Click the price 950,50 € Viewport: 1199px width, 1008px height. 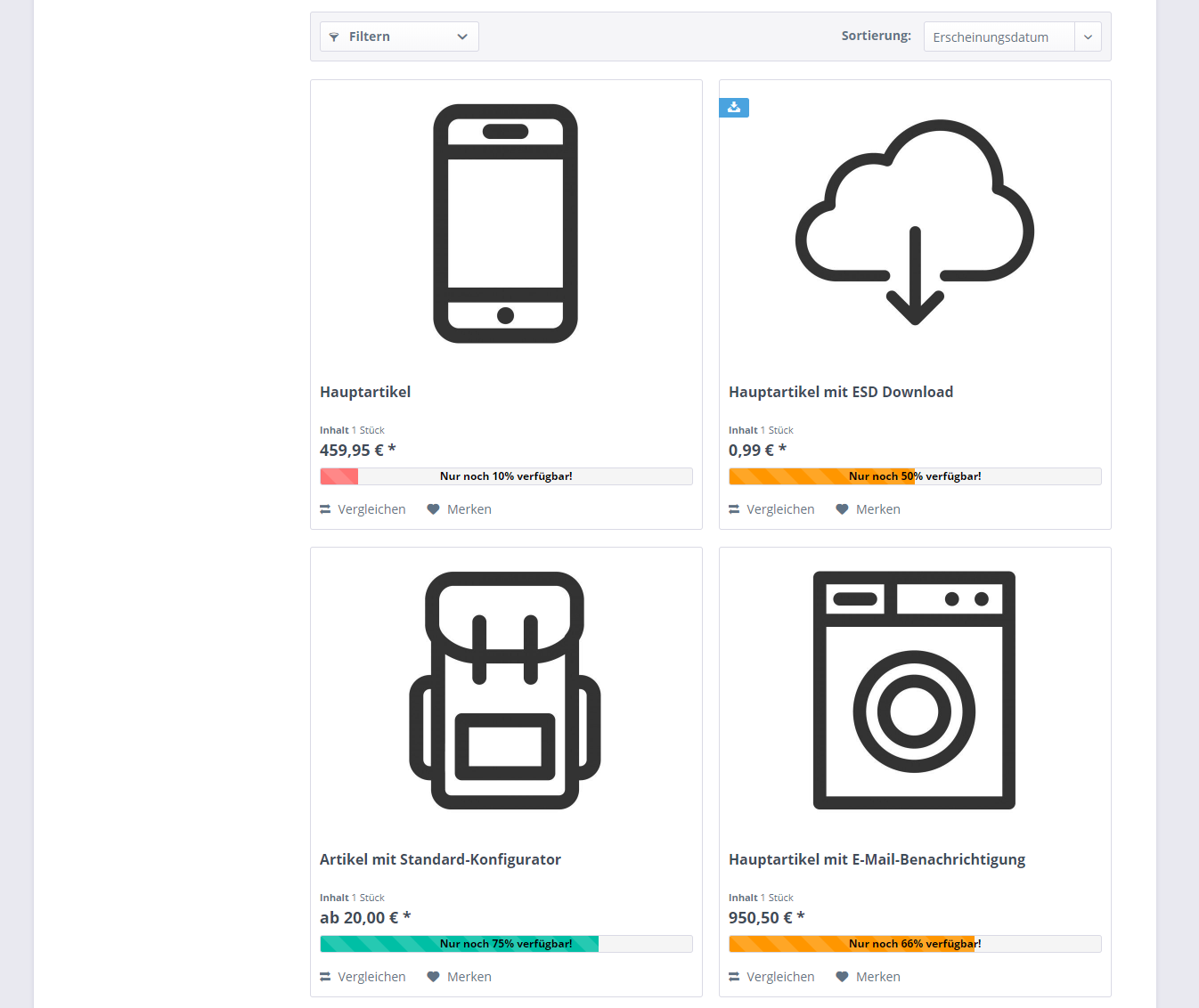click(x=766, y=918)
